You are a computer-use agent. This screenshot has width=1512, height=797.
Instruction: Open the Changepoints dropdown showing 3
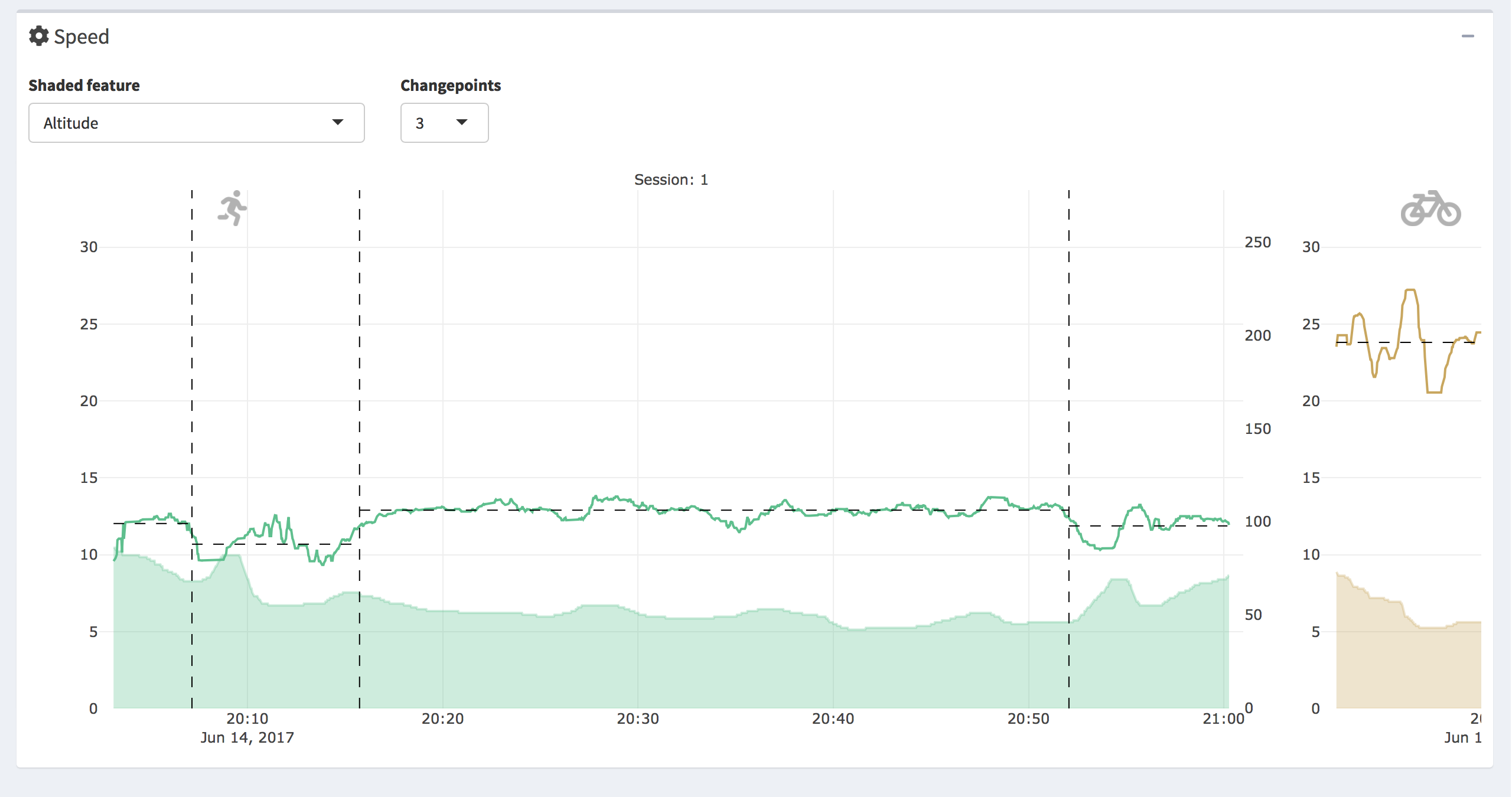pyautogui.click(x=444, y=123)
